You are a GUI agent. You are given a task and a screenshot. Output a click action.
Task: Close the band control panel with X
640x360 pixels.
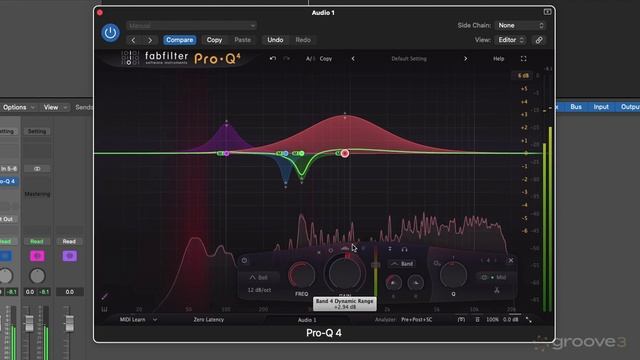coord(511,260)
